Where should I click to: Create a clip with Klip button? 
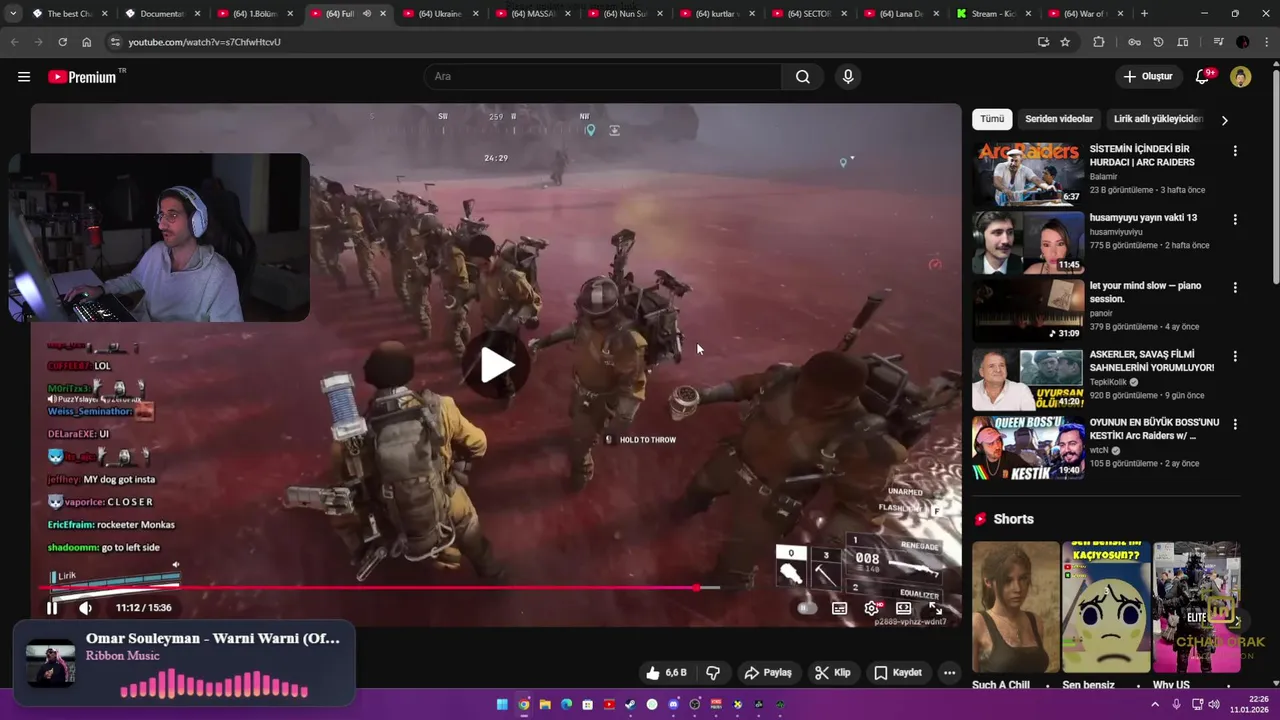pyautogui.click(x=832, y=673)
